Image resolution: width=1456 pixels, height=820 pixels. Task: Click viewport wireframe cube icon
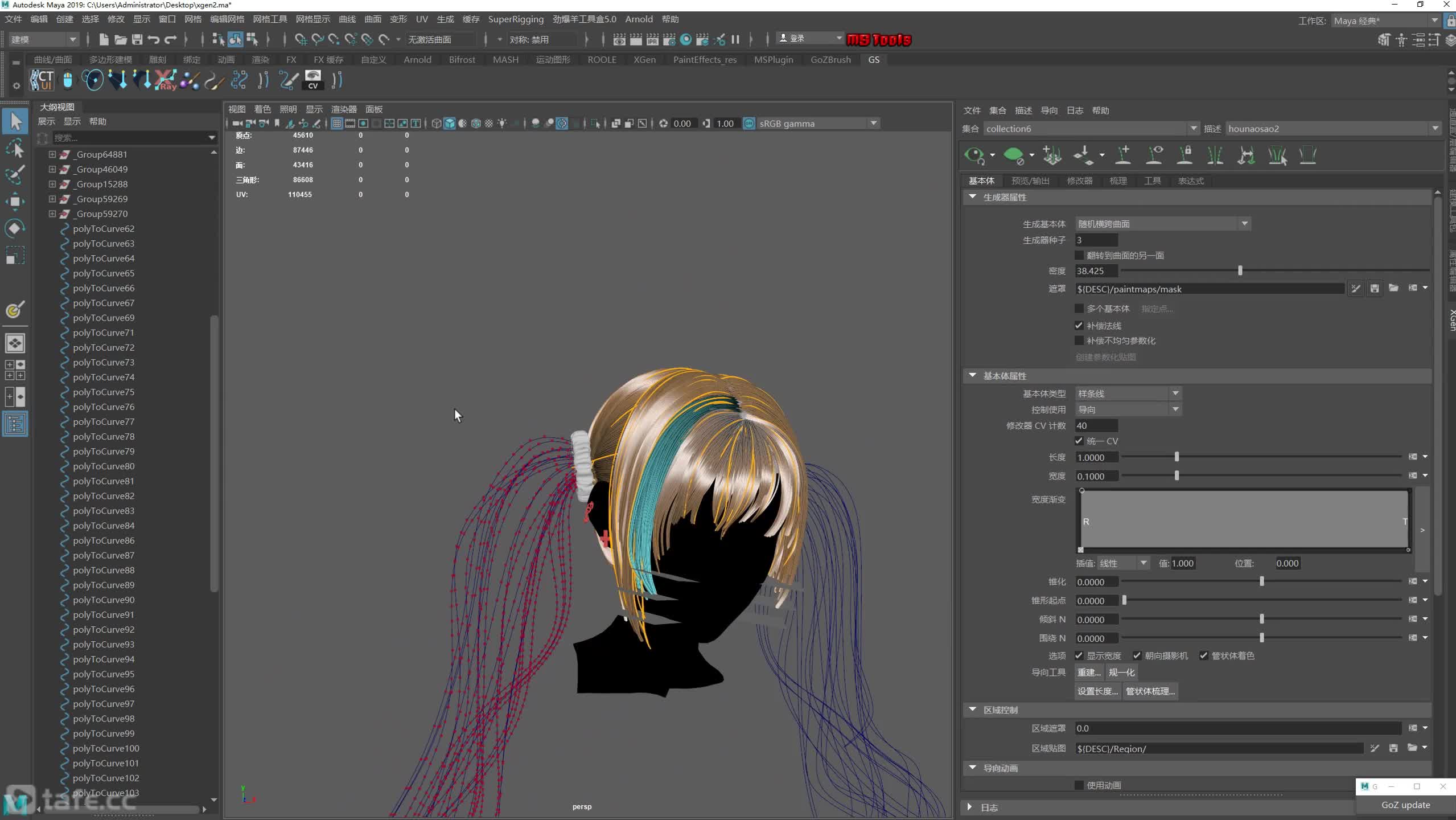[436, 124]
